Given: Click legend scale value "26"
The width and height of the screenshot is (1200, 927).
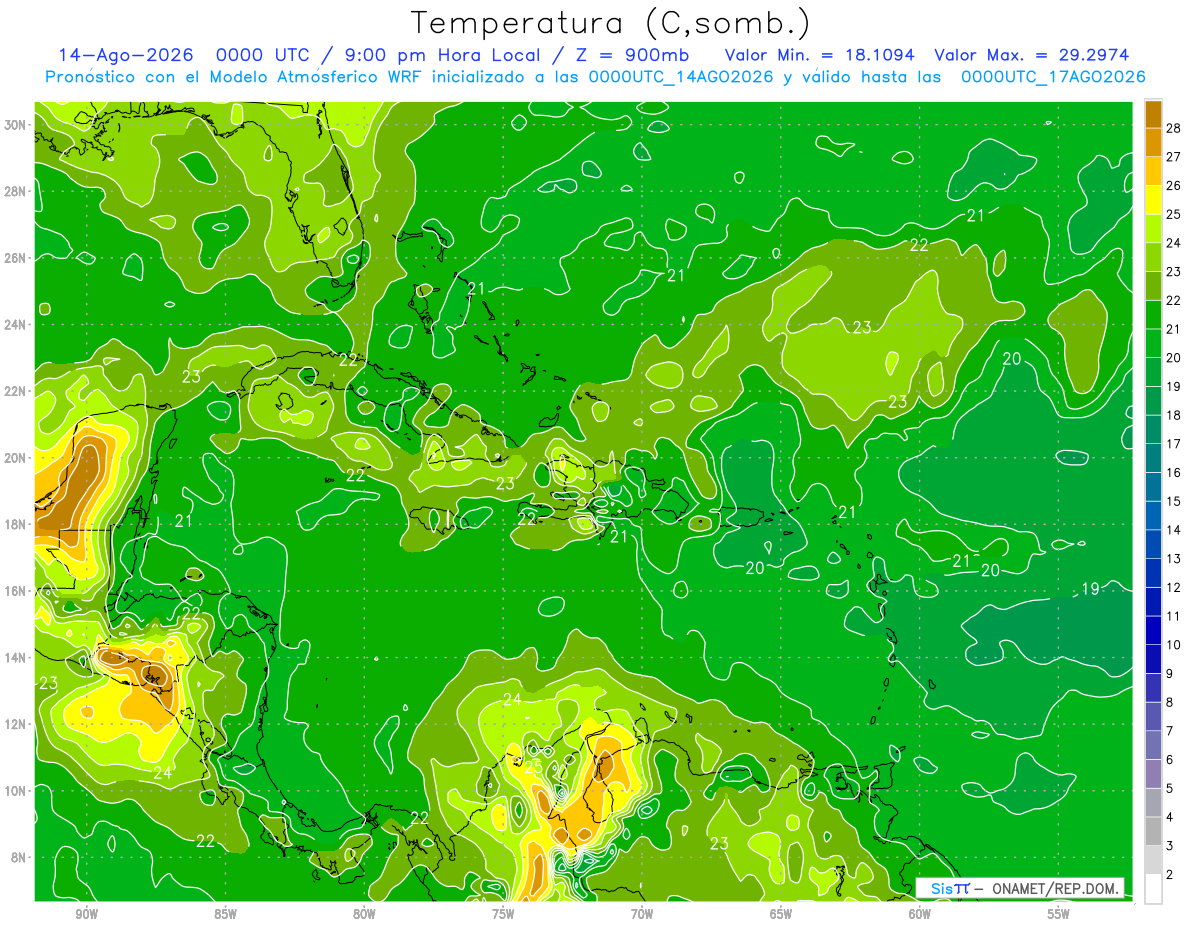Looking at the screenshot, I should pyautogui.click(x=1175, y=185).
